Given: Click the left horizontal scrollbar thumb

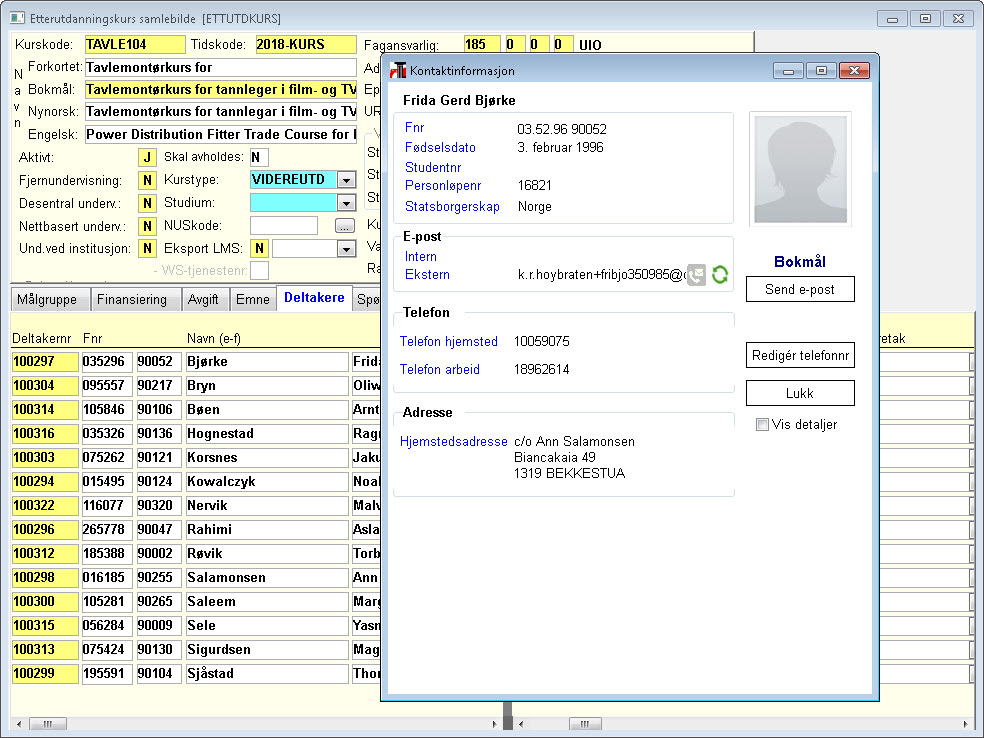Looking at the screenshot, I should pyautogui.click(x=48, y=724).
